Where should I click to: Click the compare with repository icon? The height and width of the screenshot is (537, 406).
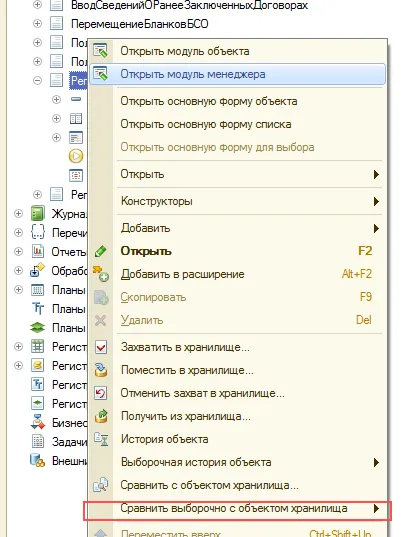101,485
